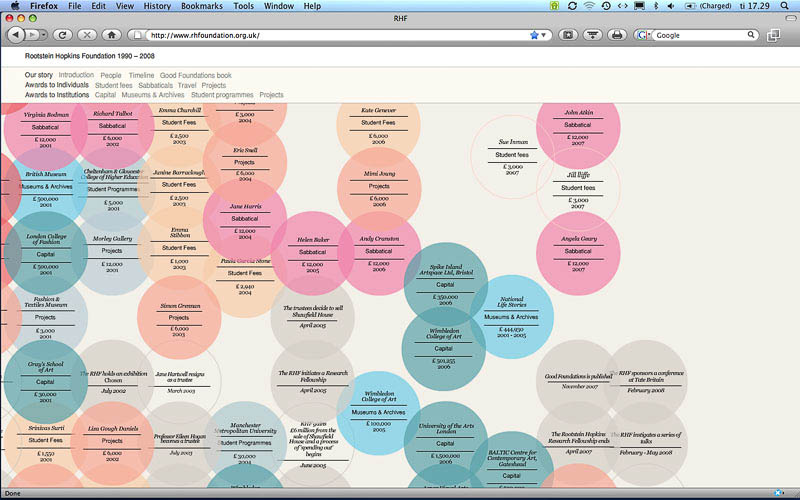800x500 pixels.
Task: Bookmark the page with the blue star
Action: click(x=534, y=35)
